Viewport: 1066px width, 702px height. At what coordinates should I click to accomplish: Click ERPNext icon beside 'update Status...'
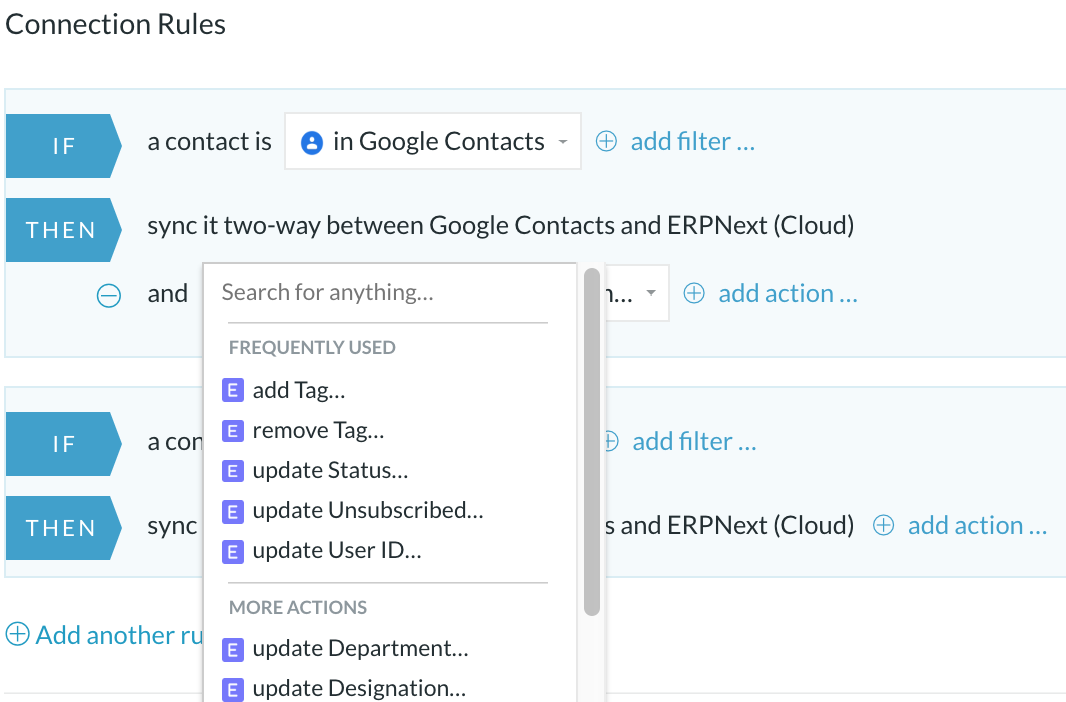tap(233, 471)
